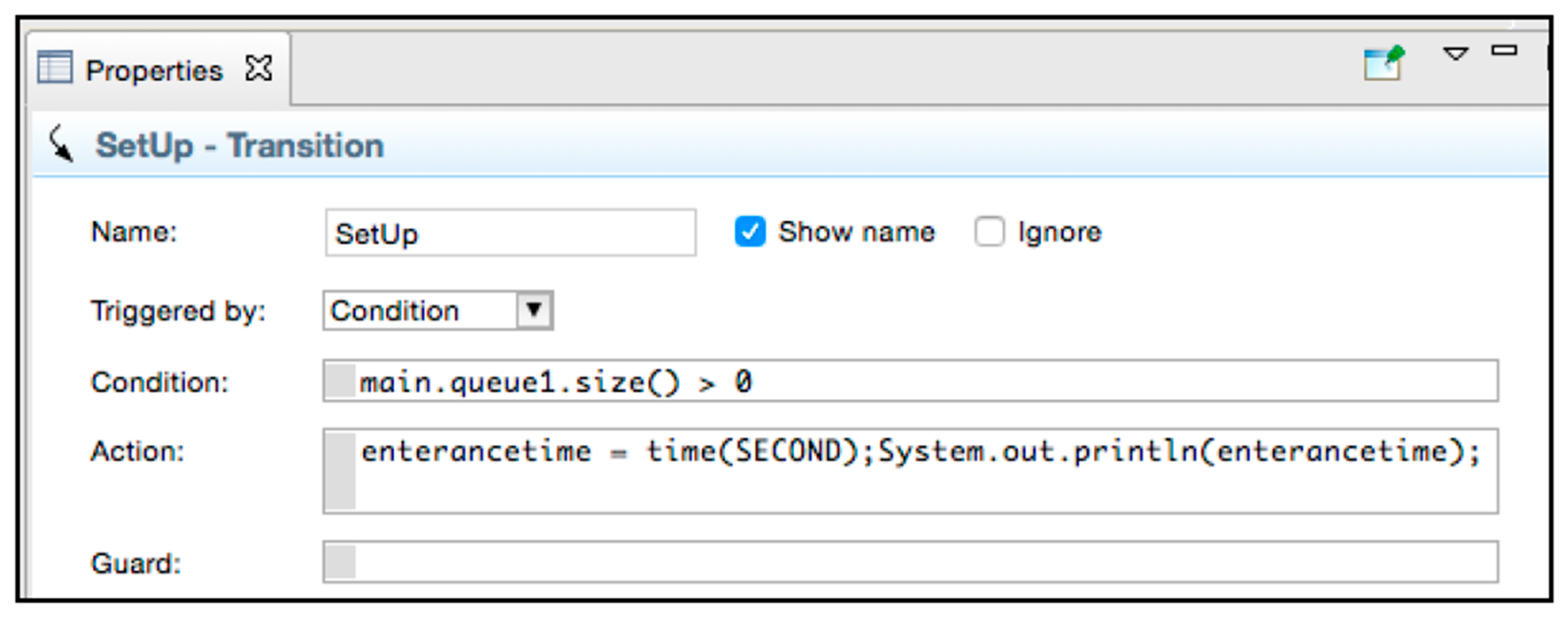Click gray gutter square of Guard field
The width and height of the screenshot is (1568, 617).
tap(340, 562)
